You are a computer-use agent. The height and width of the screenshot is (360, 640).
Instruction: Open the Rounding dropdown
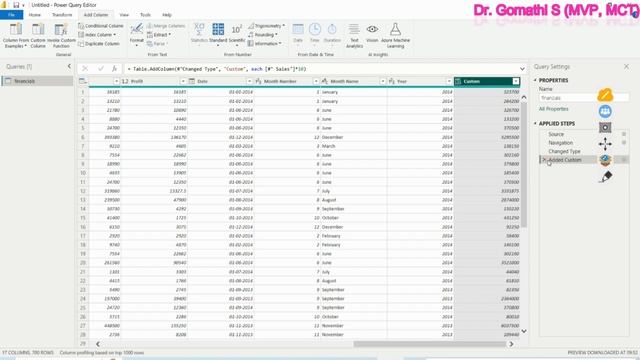click(276, 35)
